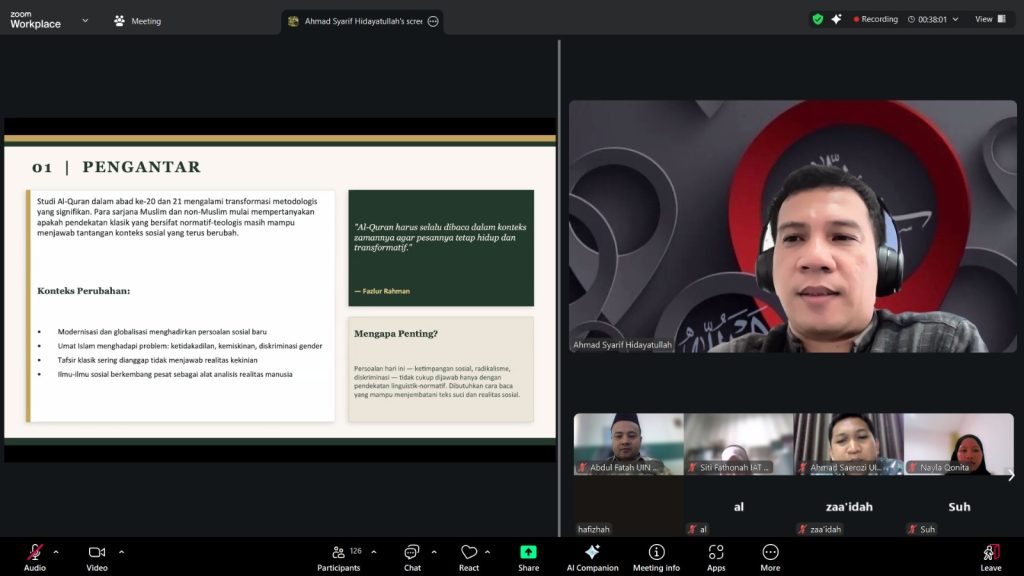Viewport: 1024px width, 576px height.
Task: Open screen share options ellipsis menu
Action: pos(433,21)
